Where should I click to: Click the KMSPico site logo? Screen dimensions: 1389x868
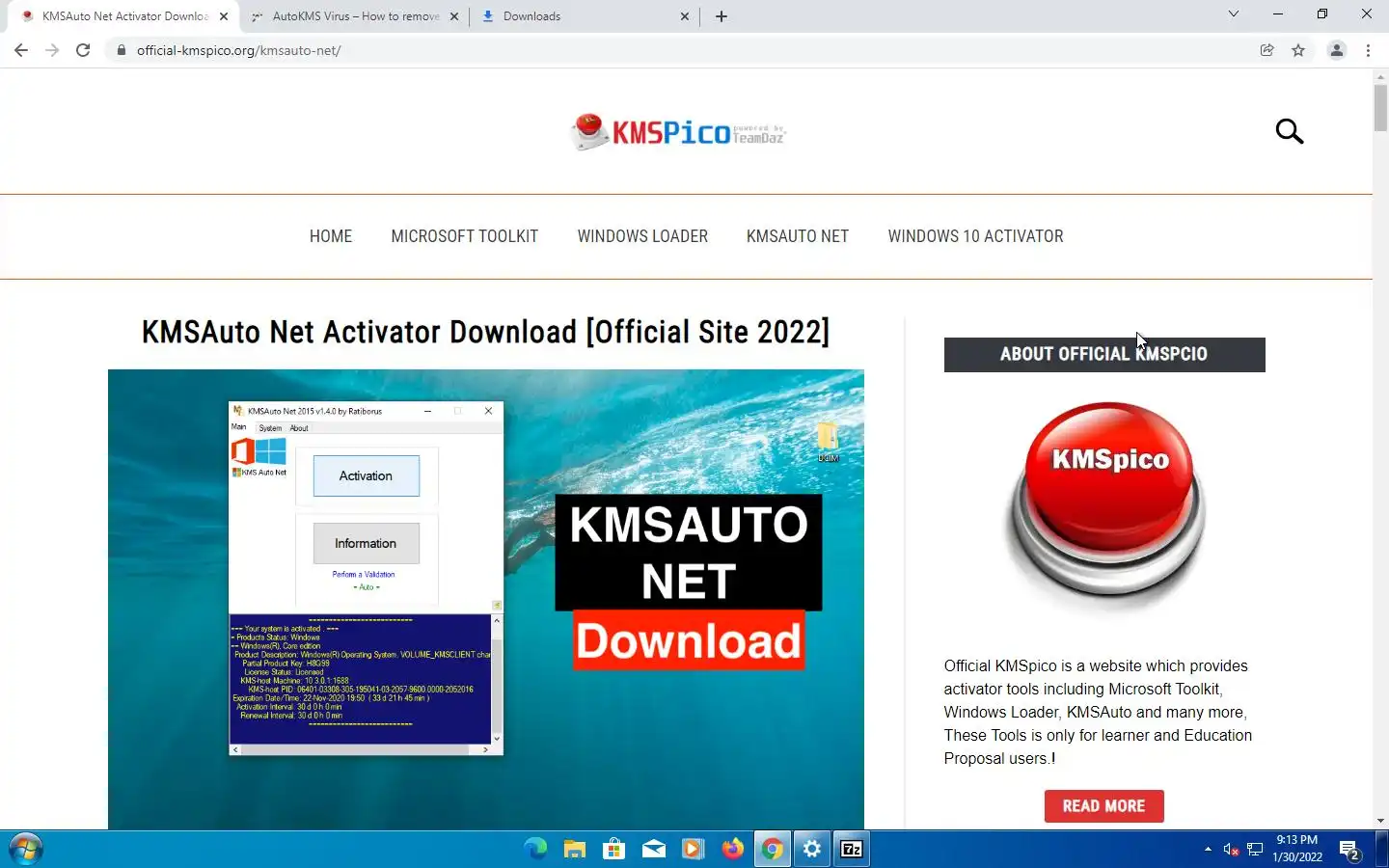click(678, 132)
